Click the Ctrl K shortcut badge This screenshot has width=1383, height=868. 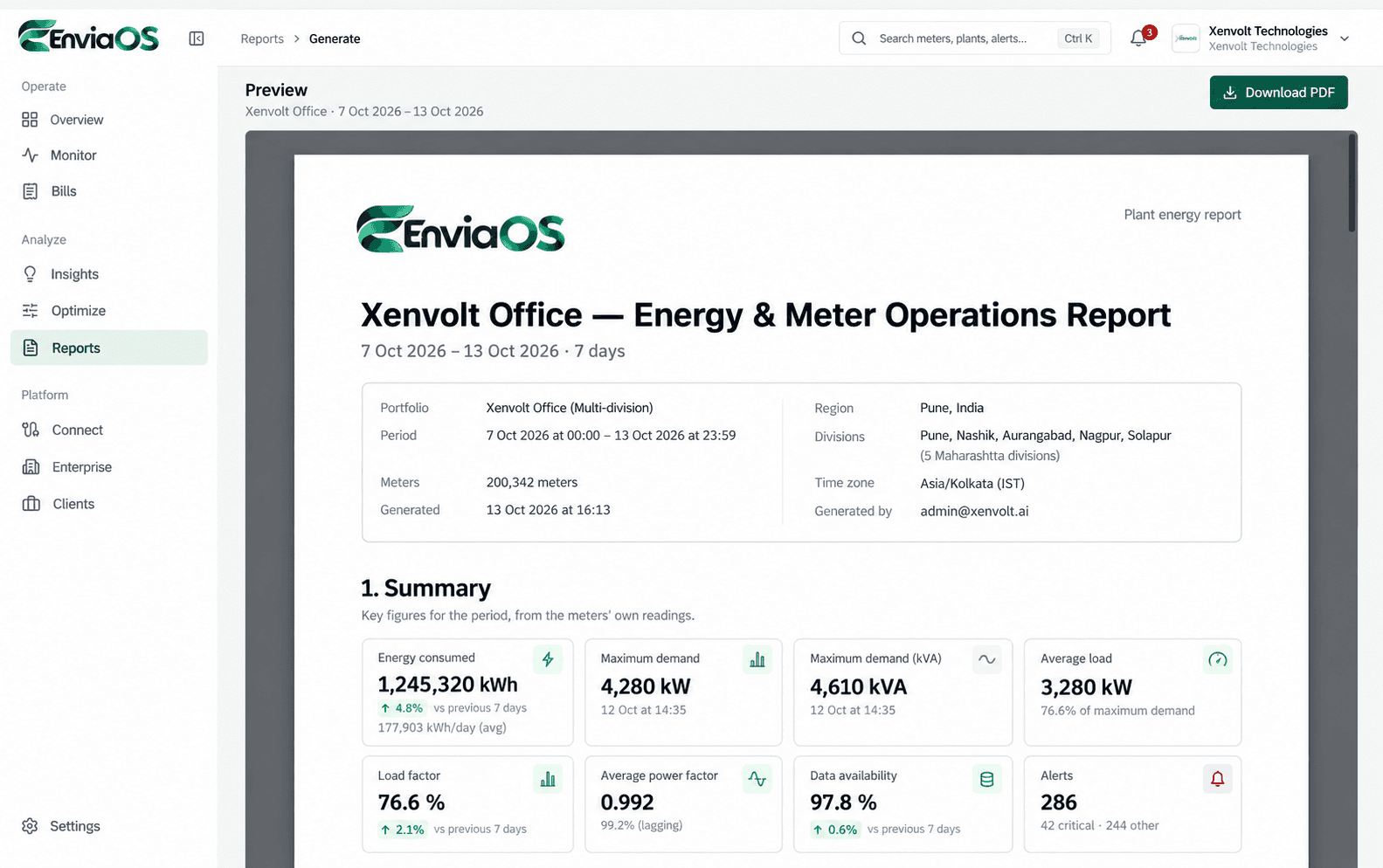tap(1078, 38)
